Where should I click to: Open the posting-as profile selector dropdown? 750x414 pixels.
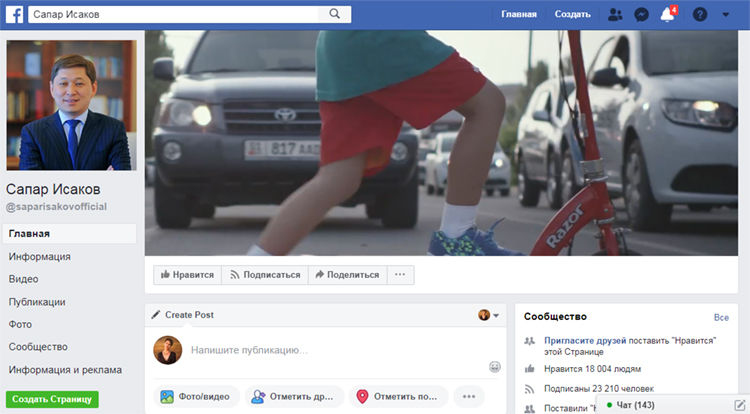click(x=489, y=315)
